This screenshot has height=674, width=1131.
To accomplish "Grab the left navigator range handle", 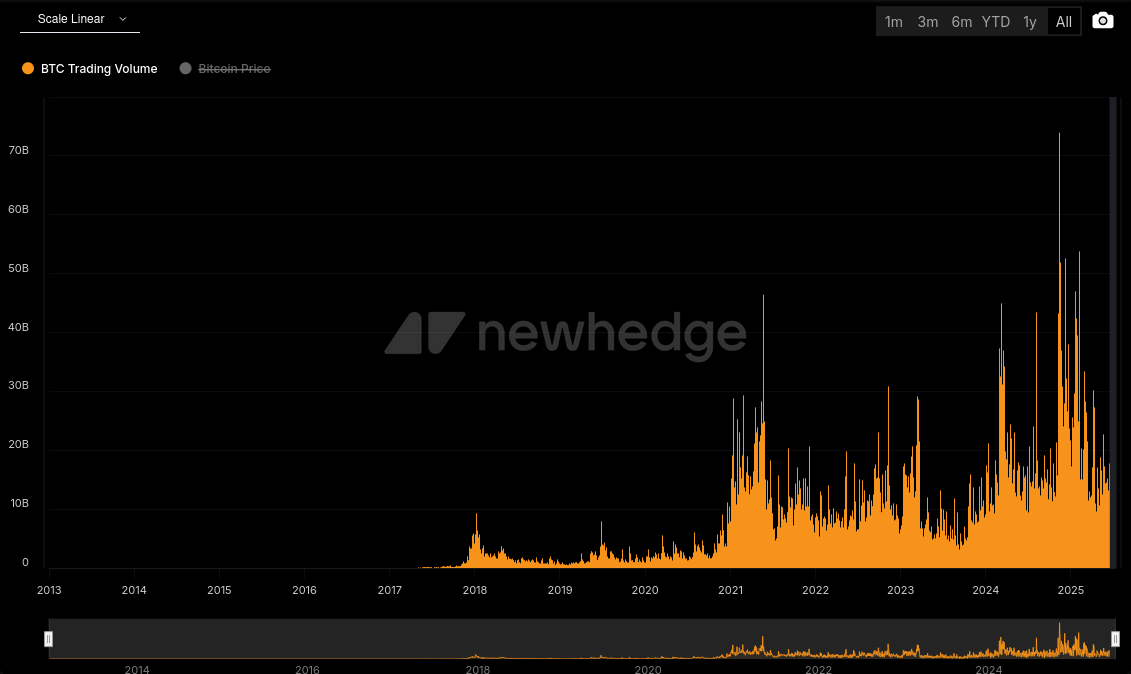I will tap(48, 639).
